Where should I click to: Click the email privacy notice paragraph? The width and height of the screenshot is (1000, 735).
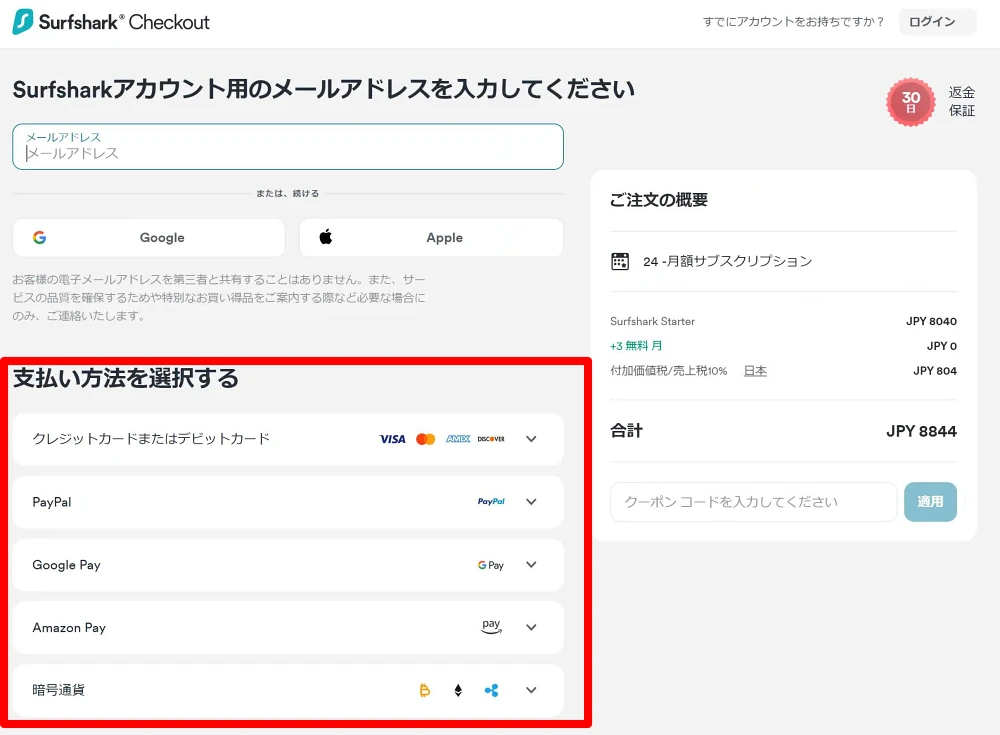coord(219,297)
